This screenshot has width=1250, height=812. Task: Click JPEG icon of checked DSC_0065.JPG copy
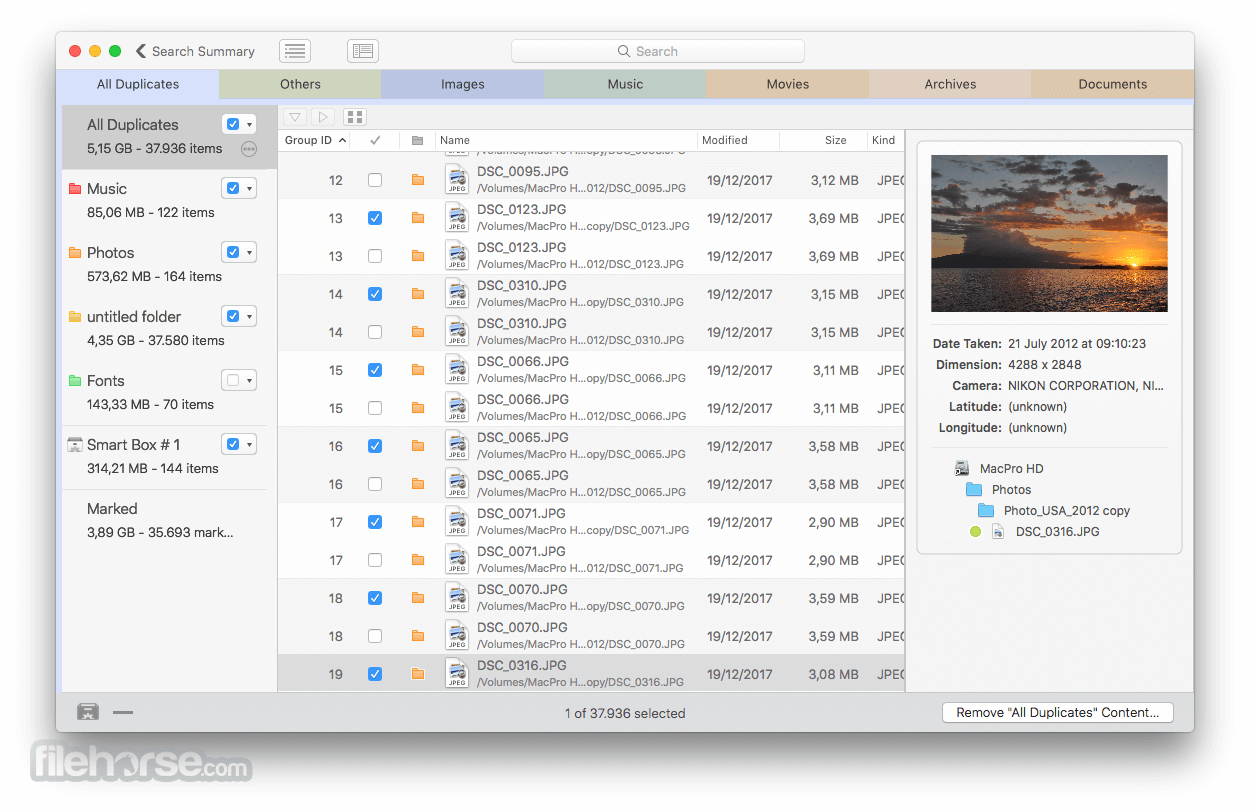[x=457, y=446]
